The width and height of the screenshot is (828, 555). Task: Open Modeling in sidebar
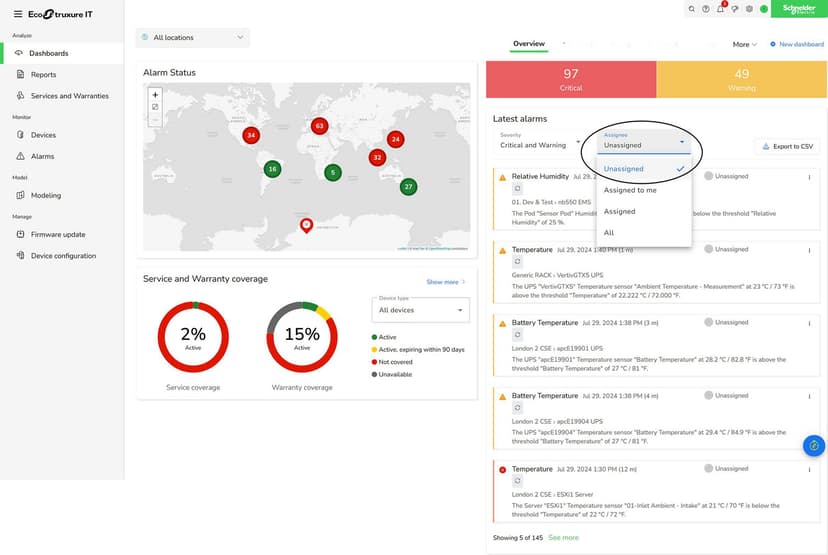click(62, 195)
